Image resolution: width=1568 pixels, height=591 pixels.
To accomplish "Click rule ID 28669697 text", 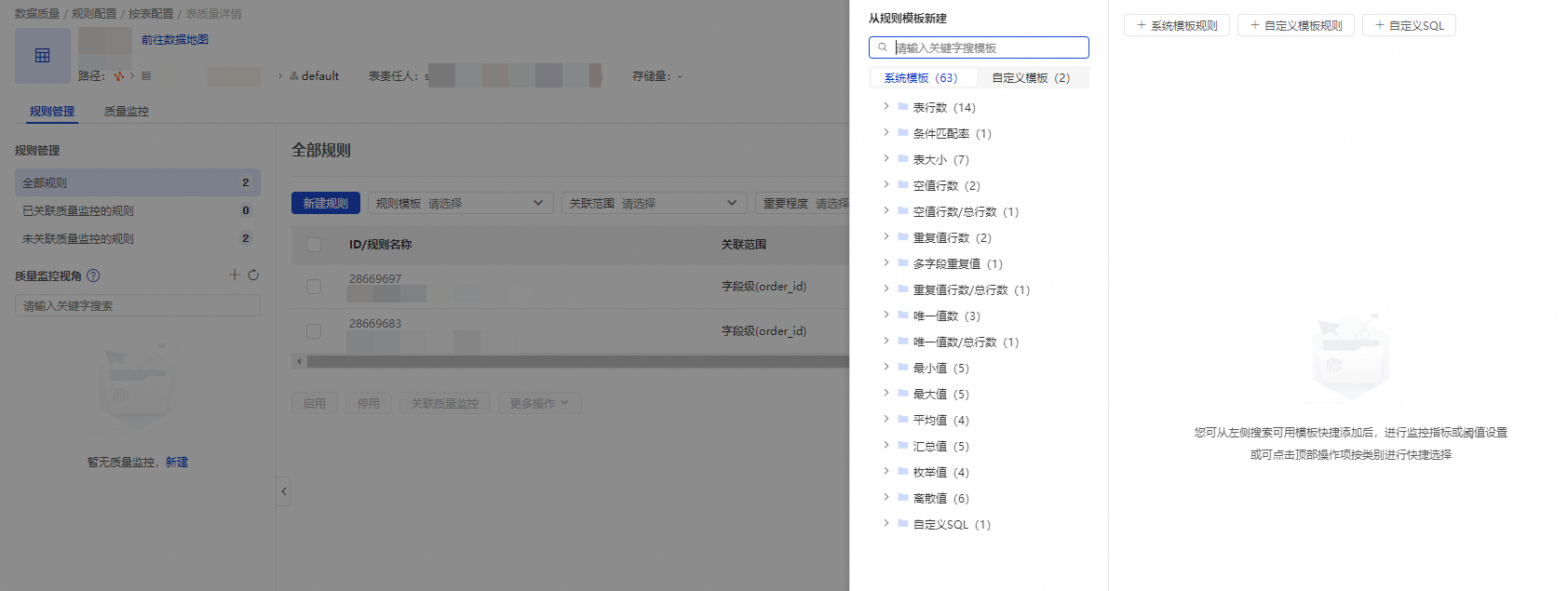I will pos(375,278).
